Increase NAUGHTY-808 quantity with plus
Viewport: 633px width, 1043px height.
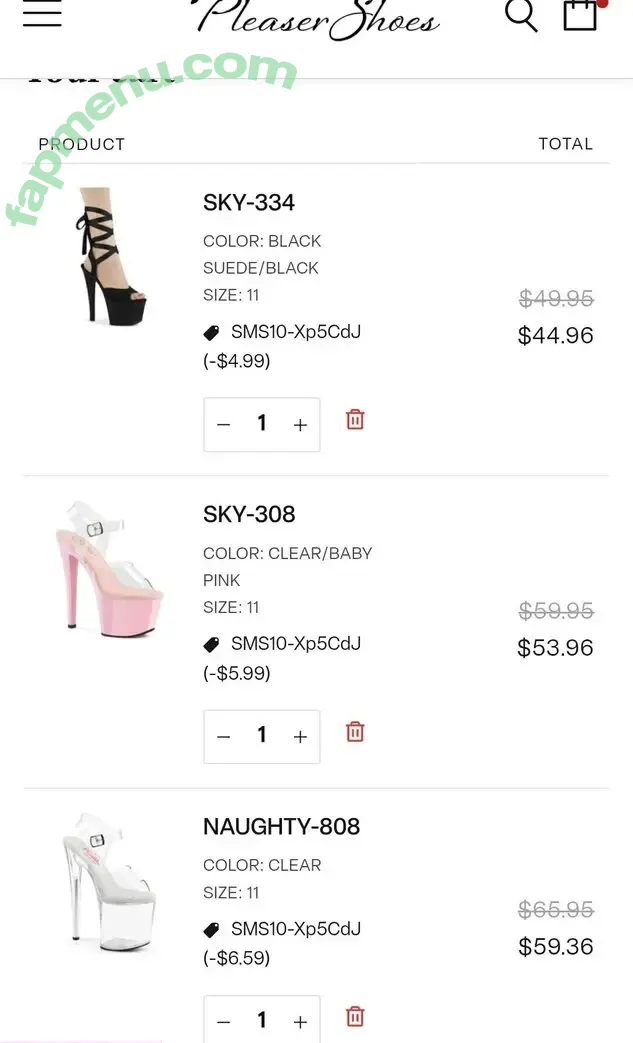[300, 1022]
